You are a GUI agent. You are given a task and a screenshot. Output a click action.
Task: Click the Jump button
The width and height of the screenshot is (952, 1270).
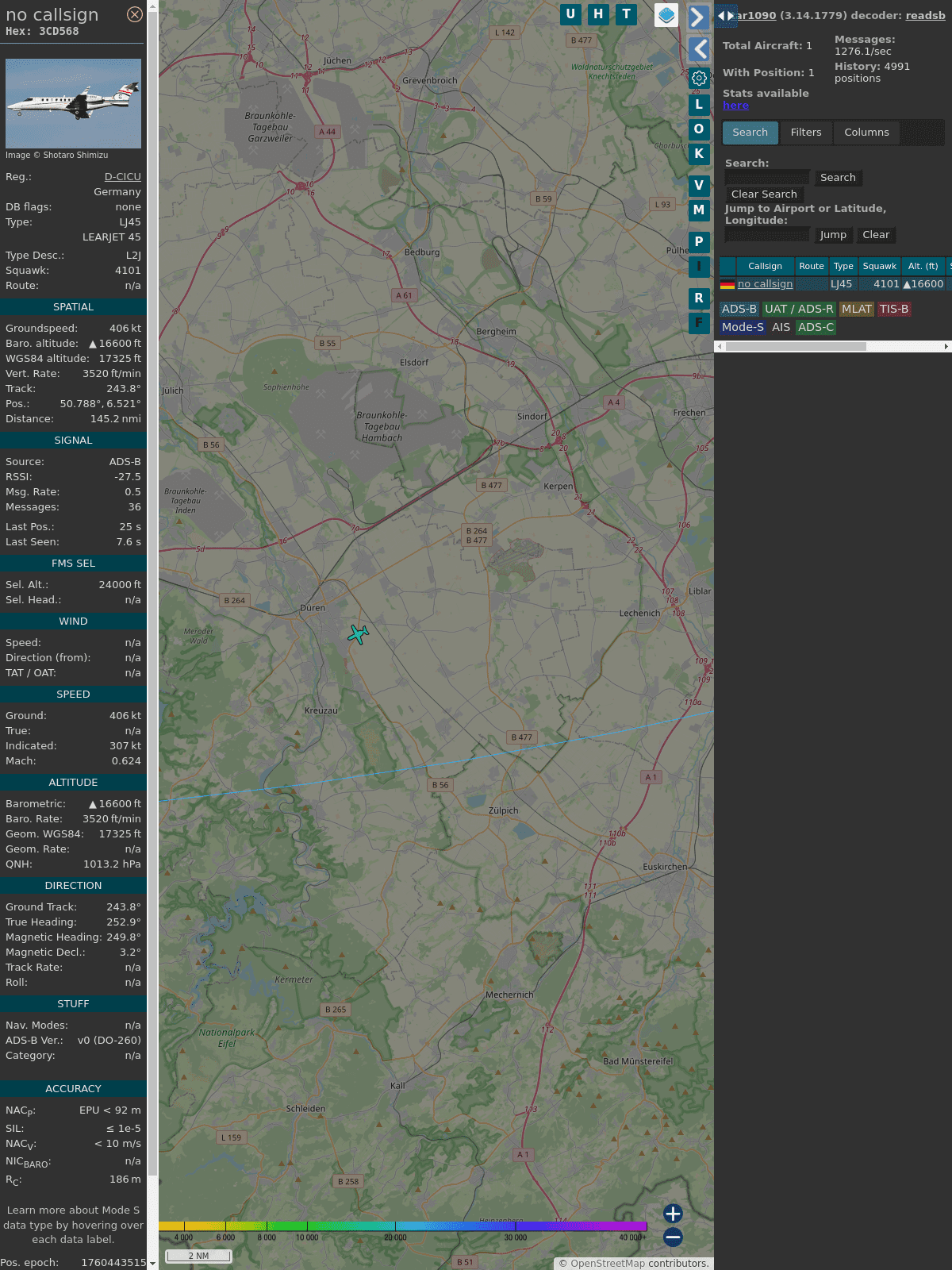point(833,235)
